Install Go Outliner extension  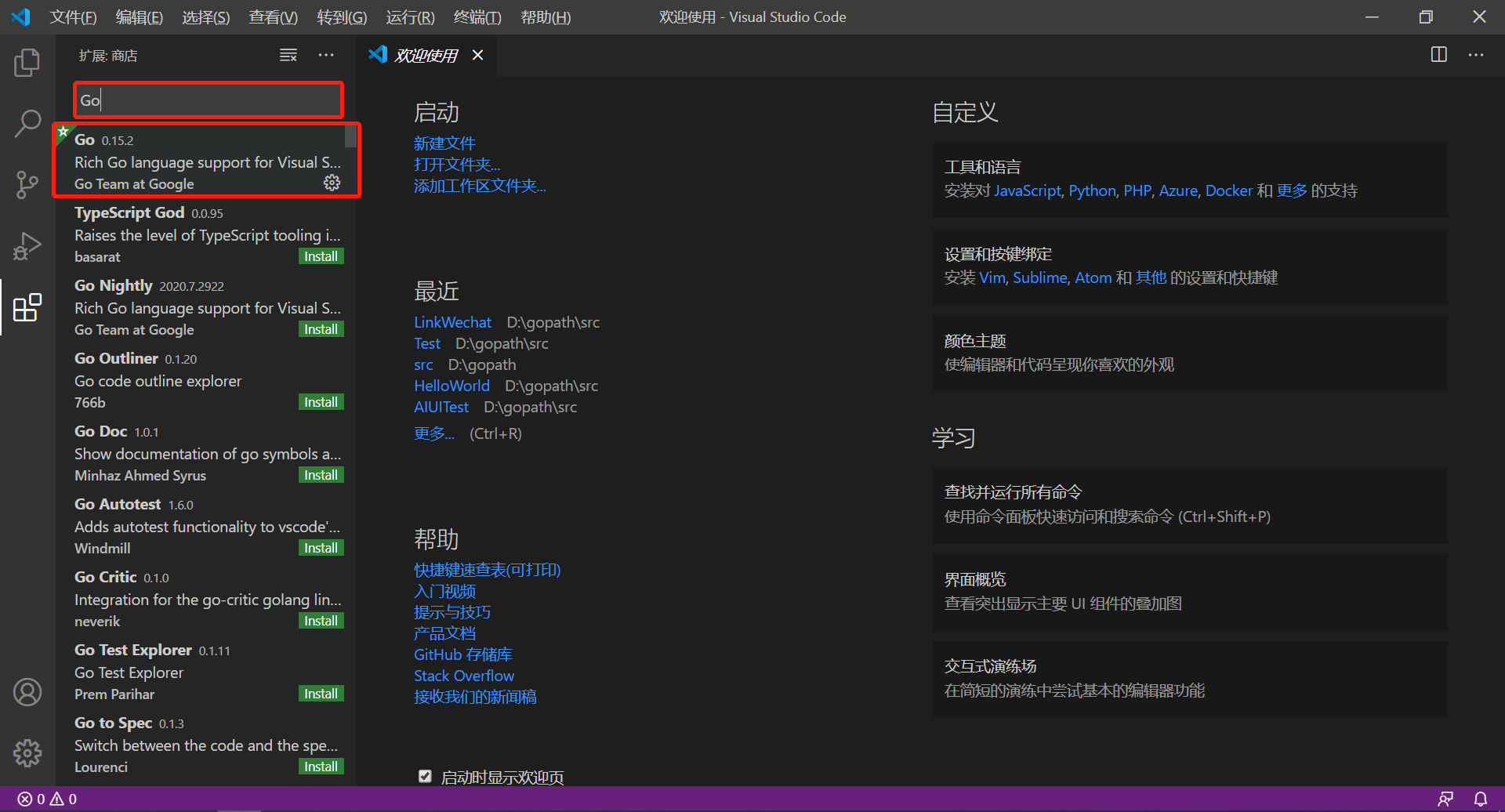(x=321, y=402)
